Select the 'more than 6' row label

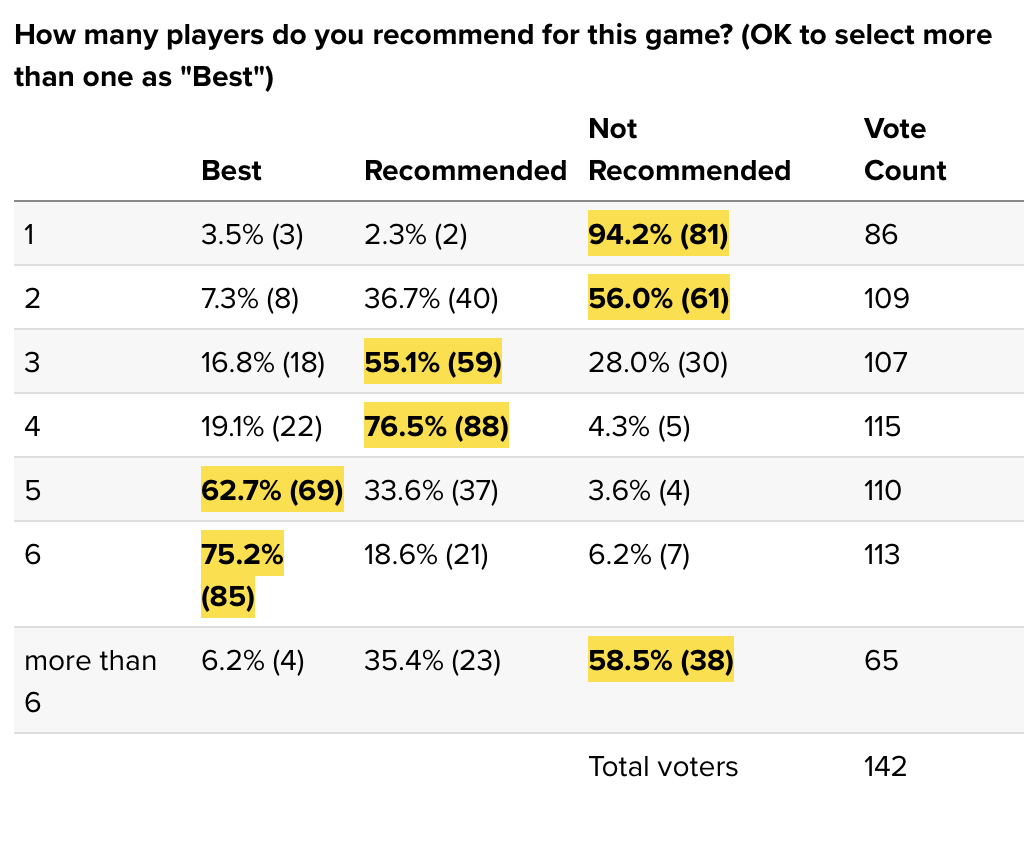[x=90, y=681]
